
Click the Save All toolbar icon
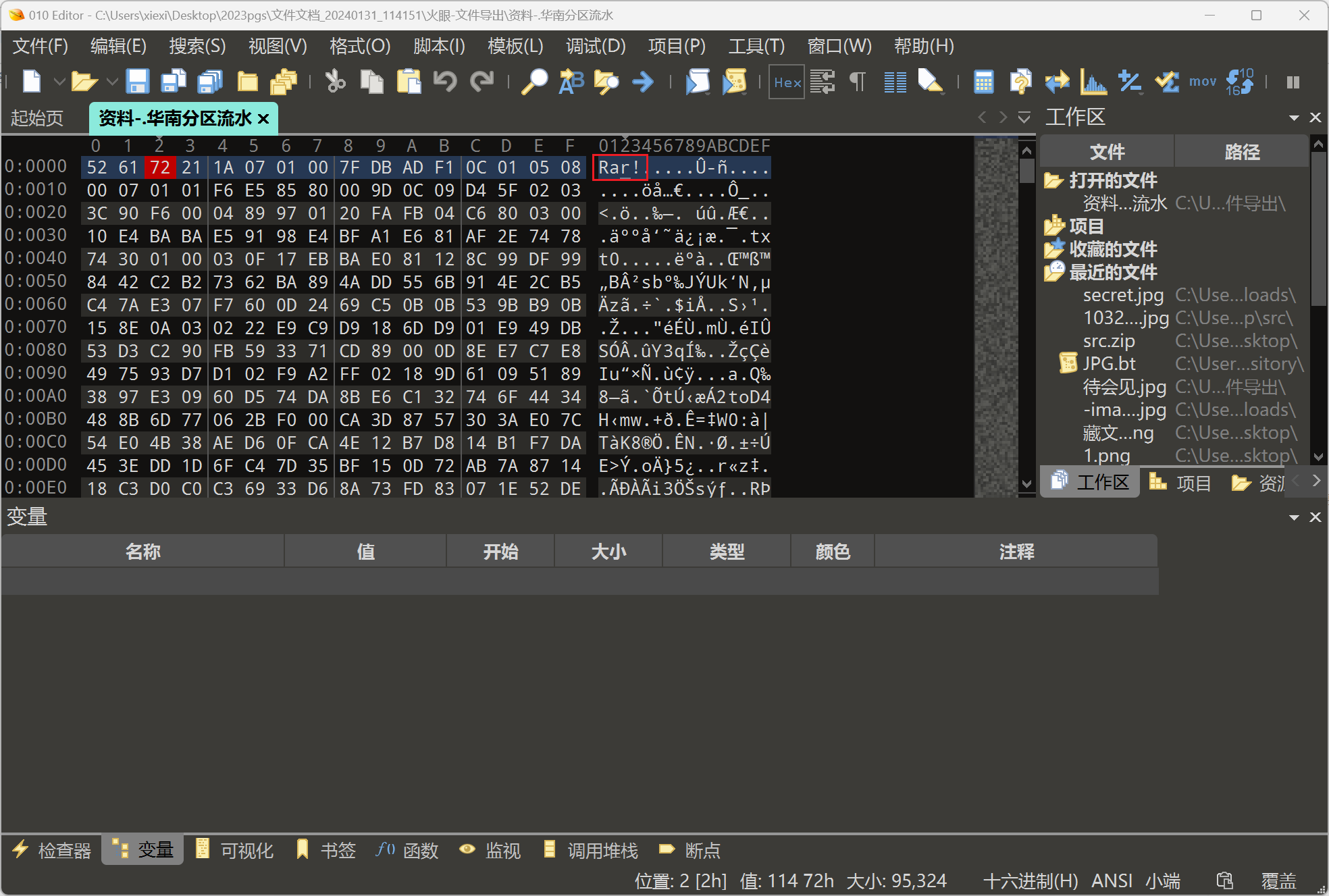coord(210,82)
